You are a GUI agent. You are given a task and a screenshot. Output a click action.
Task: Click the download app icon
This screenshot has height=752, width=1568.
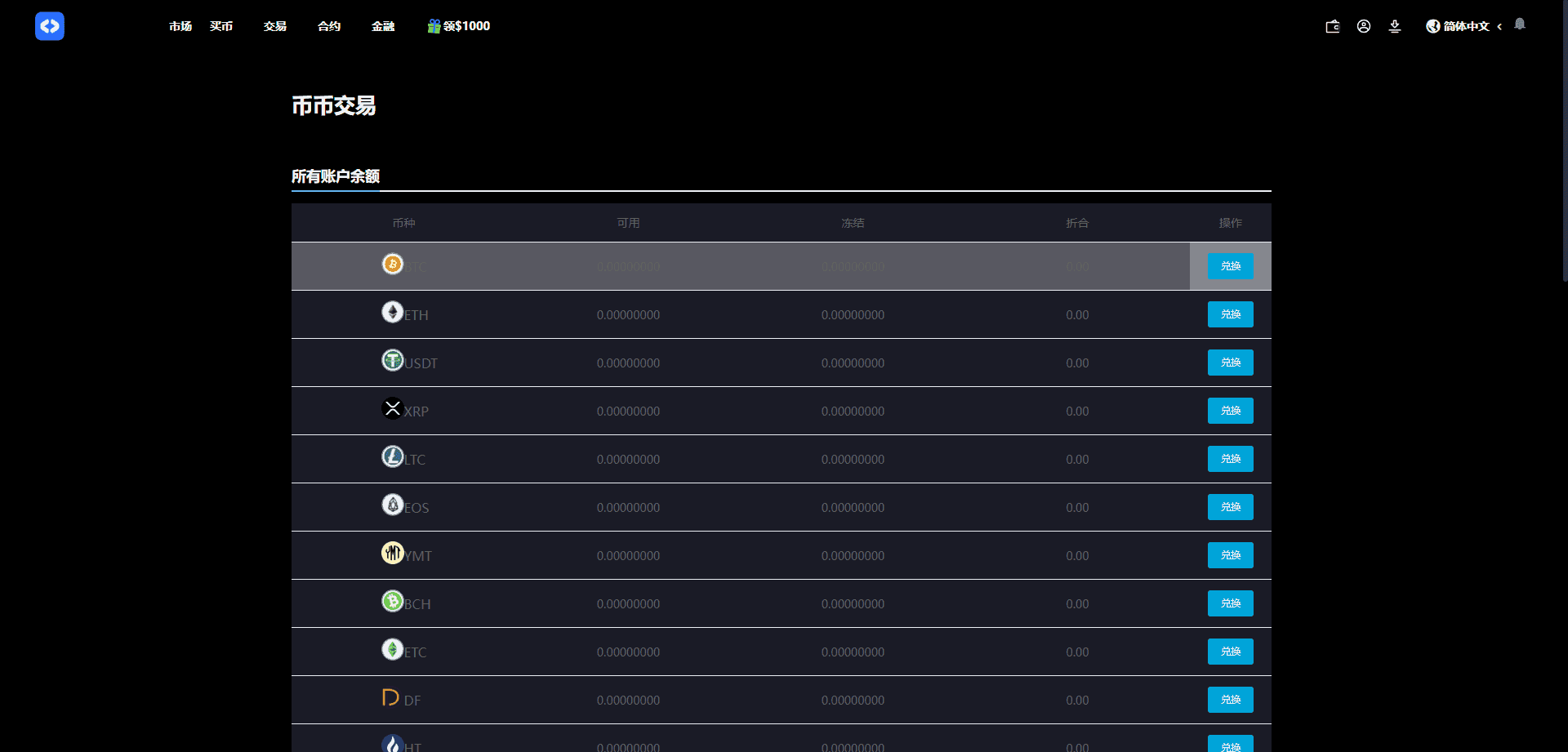(x=1395, y=26)
